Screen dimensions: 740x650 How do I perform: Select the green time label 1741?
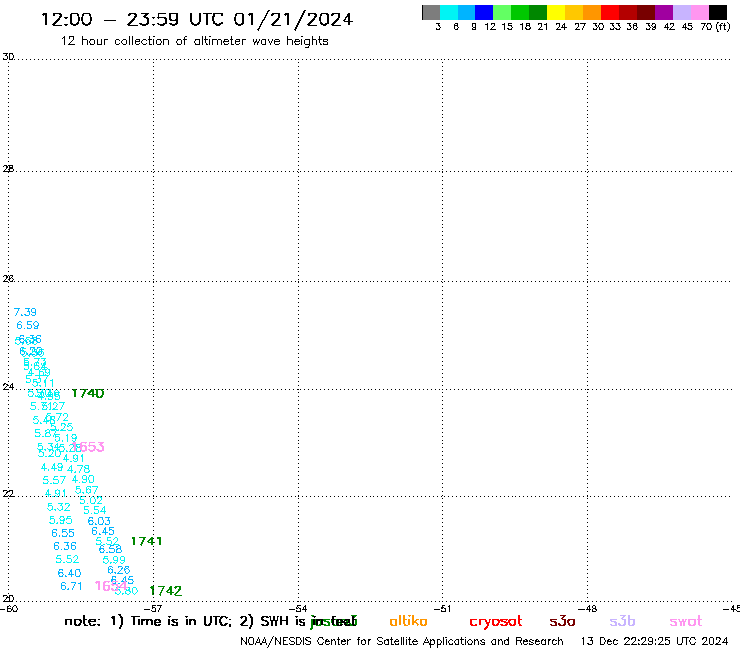[x=146, y=541]
